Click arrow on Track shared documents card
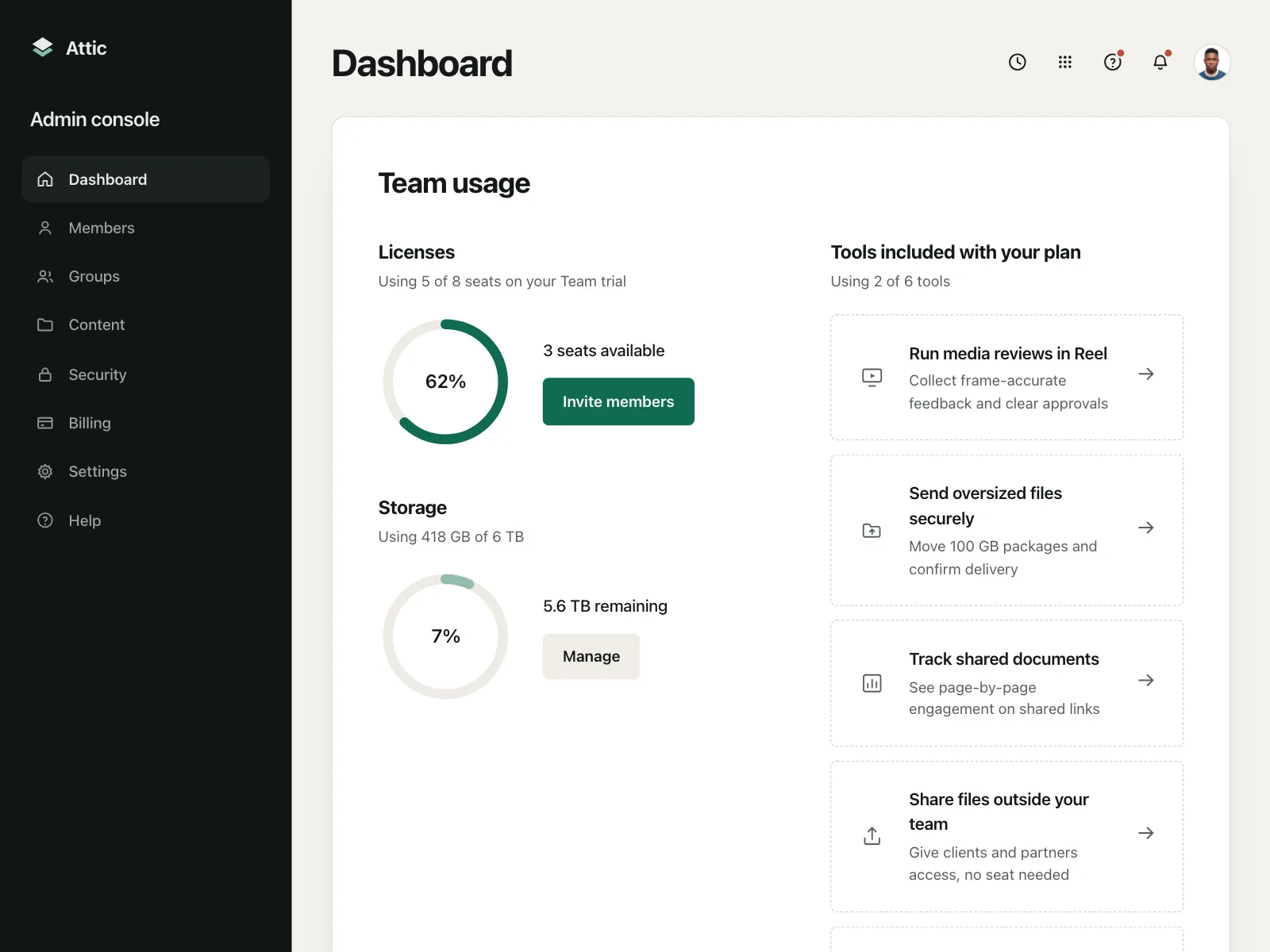1270x952 pixels. click(1145, 680)
